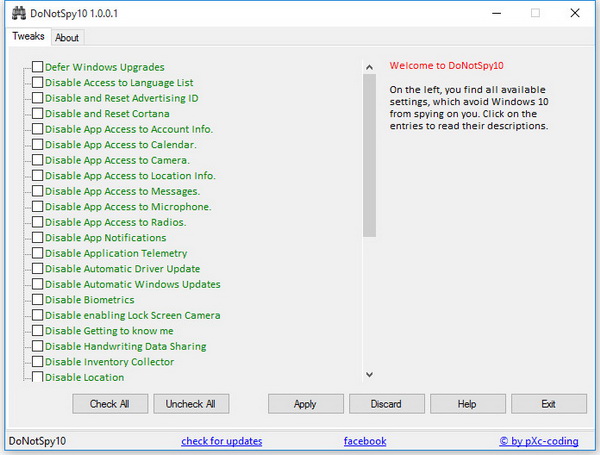Select Disable Handwriting Data Sharing checkbox
The height and width of the screenshot is (455, 600).
click(x=38, y=346)
